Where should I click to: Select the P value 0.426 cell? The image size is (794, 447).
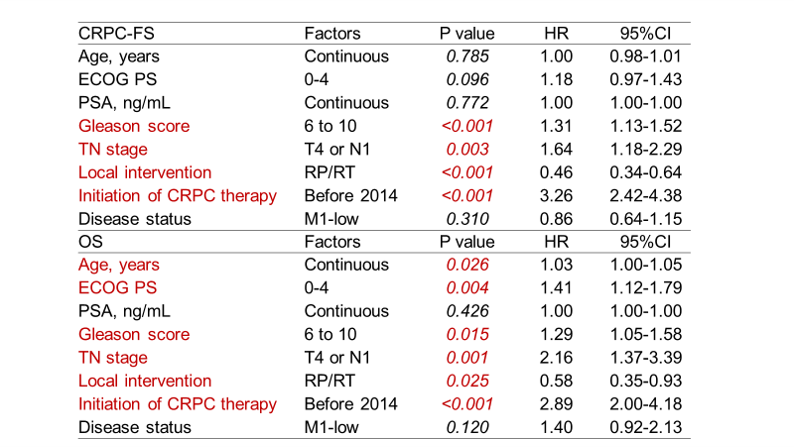click(x=467, y=311)
